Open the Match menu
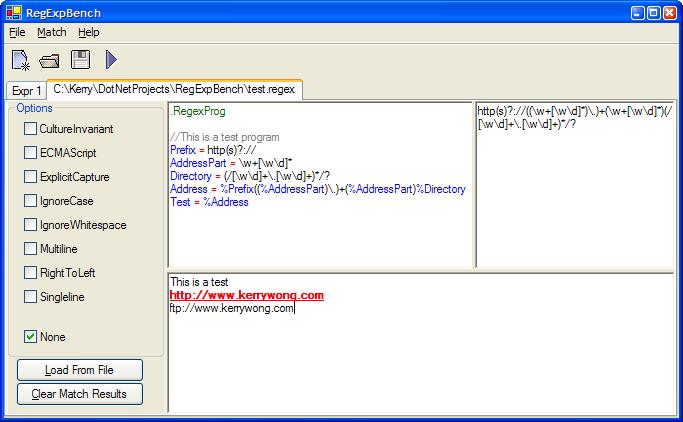 [x=52, y=32]
